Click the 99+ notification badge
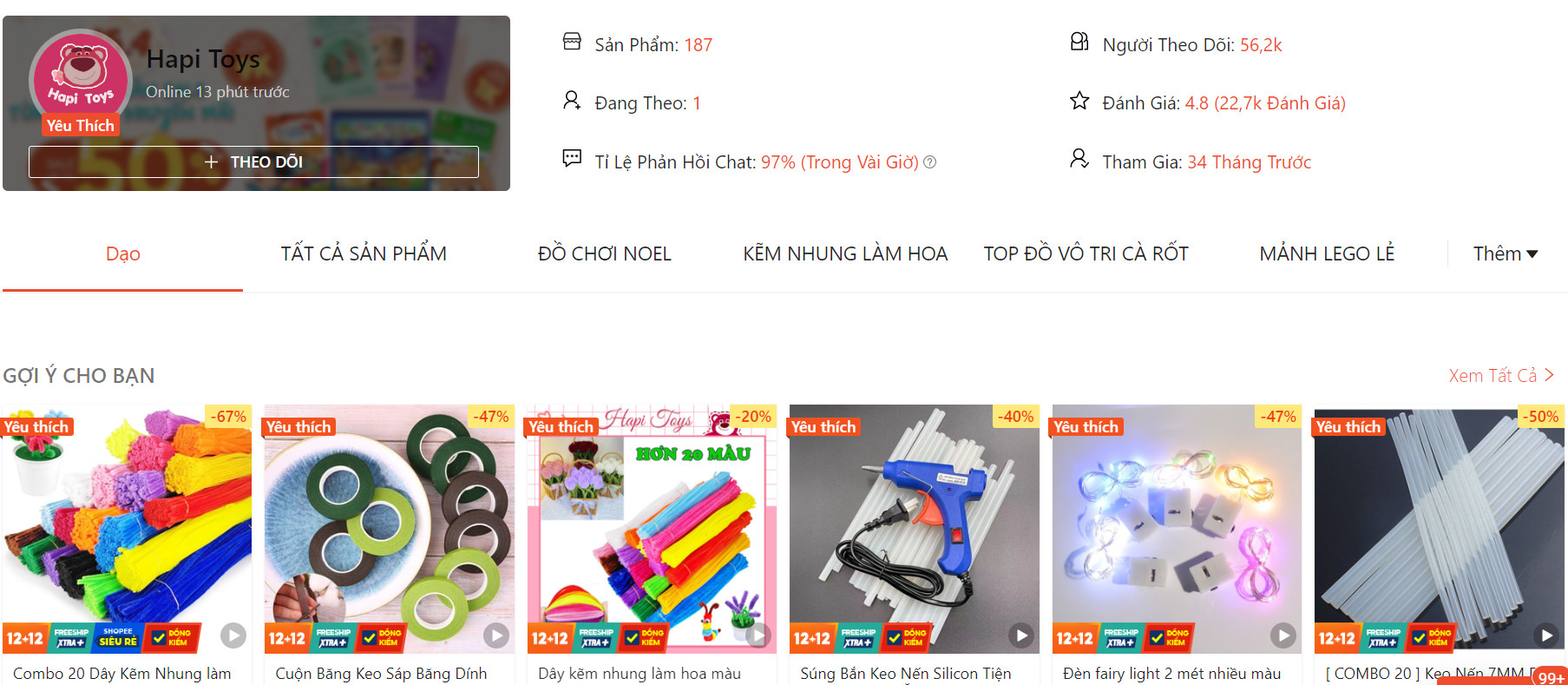Screen dimensions: 1568x685 coord(1551,676)
